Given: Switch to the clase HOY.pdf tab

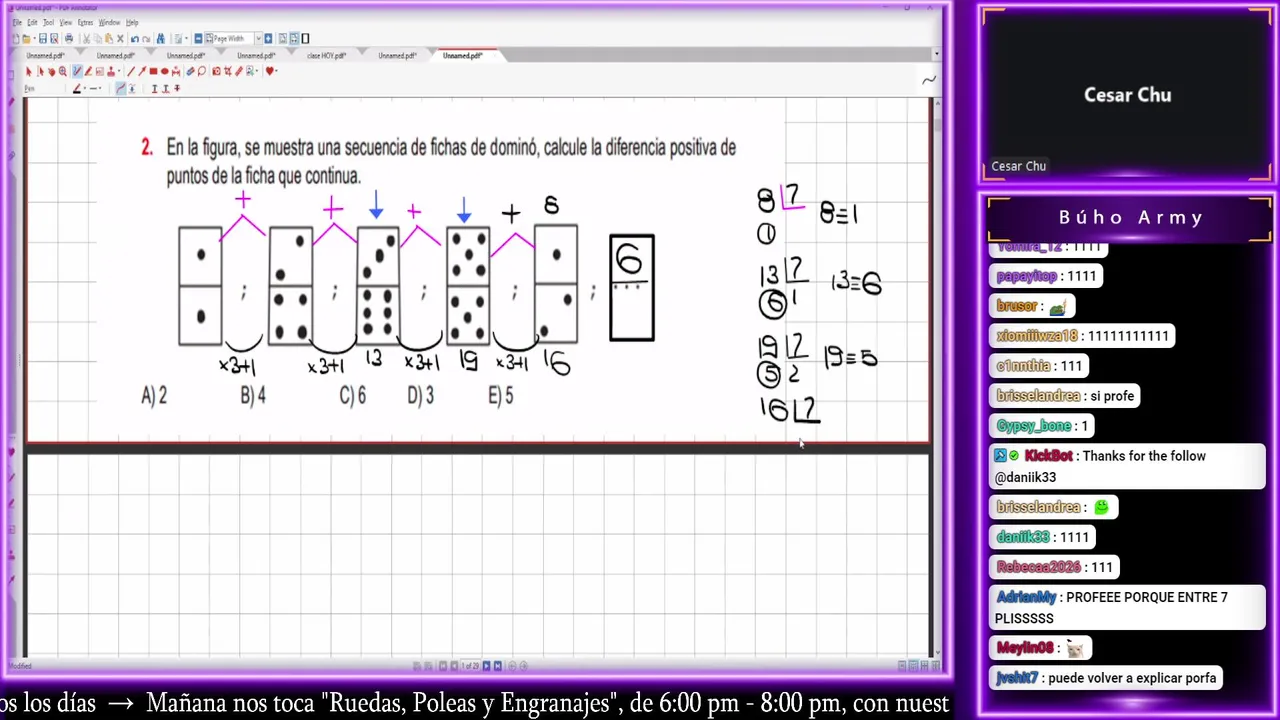Looking at the screenshot, I should [x=327, y=56].
